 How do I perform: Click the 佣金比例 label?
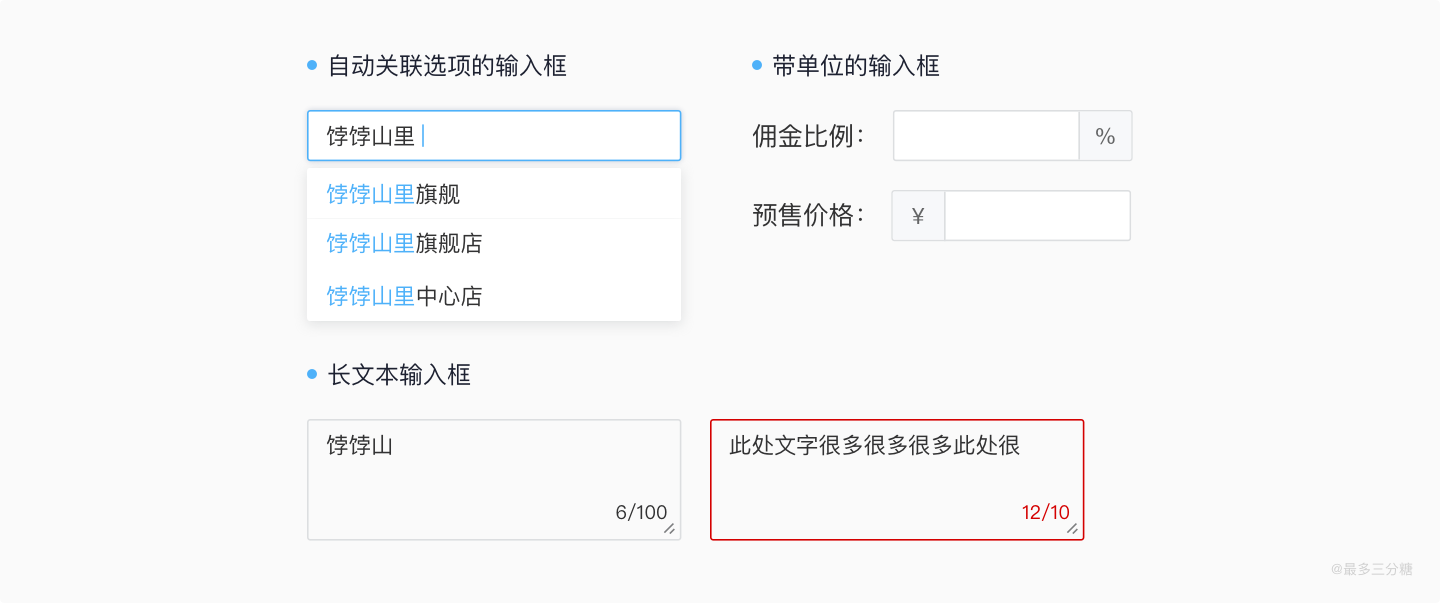point(808,136)
